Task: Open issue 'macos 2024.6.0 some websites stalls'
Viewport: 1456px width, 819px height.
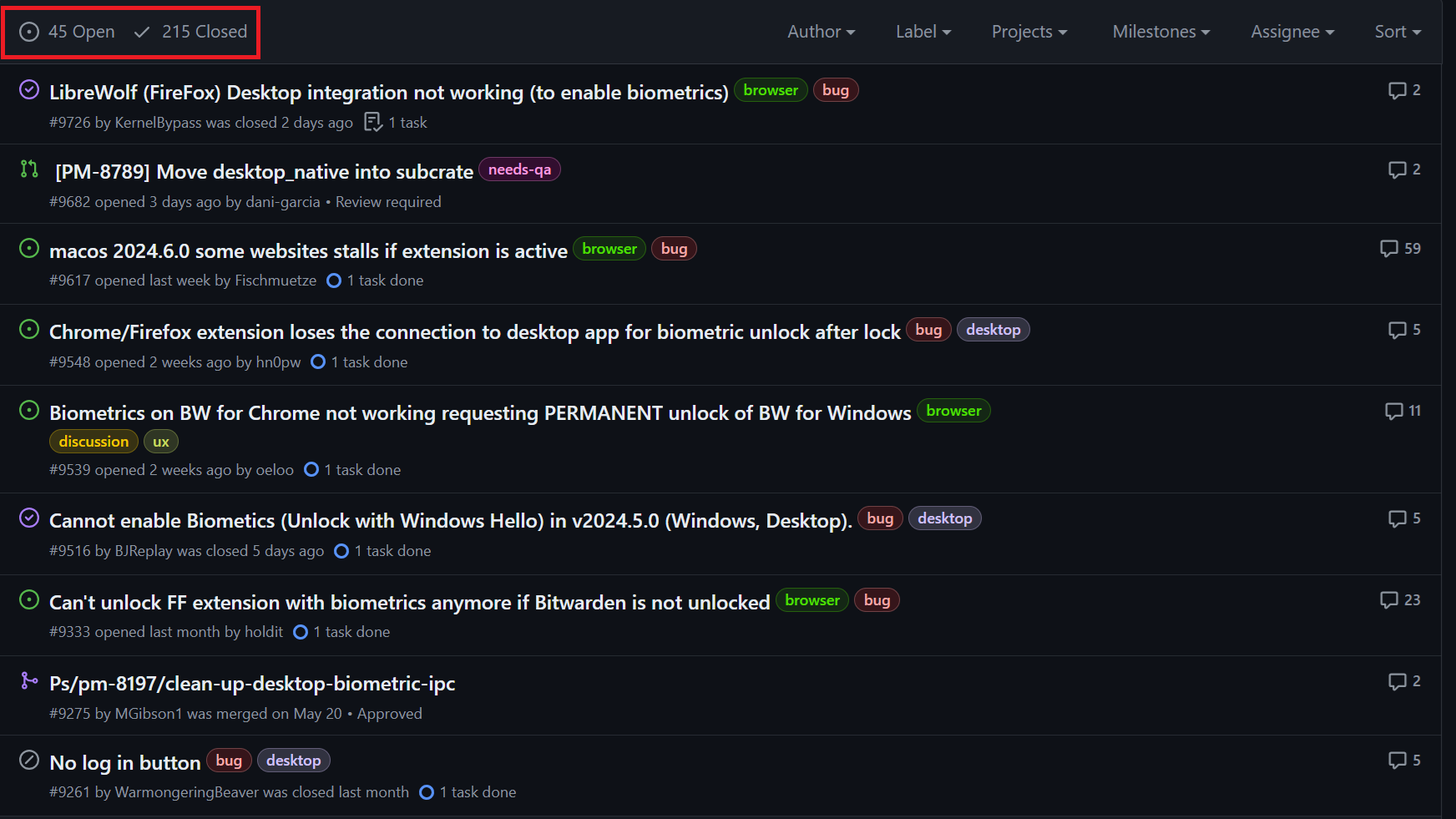Action: 308,250
